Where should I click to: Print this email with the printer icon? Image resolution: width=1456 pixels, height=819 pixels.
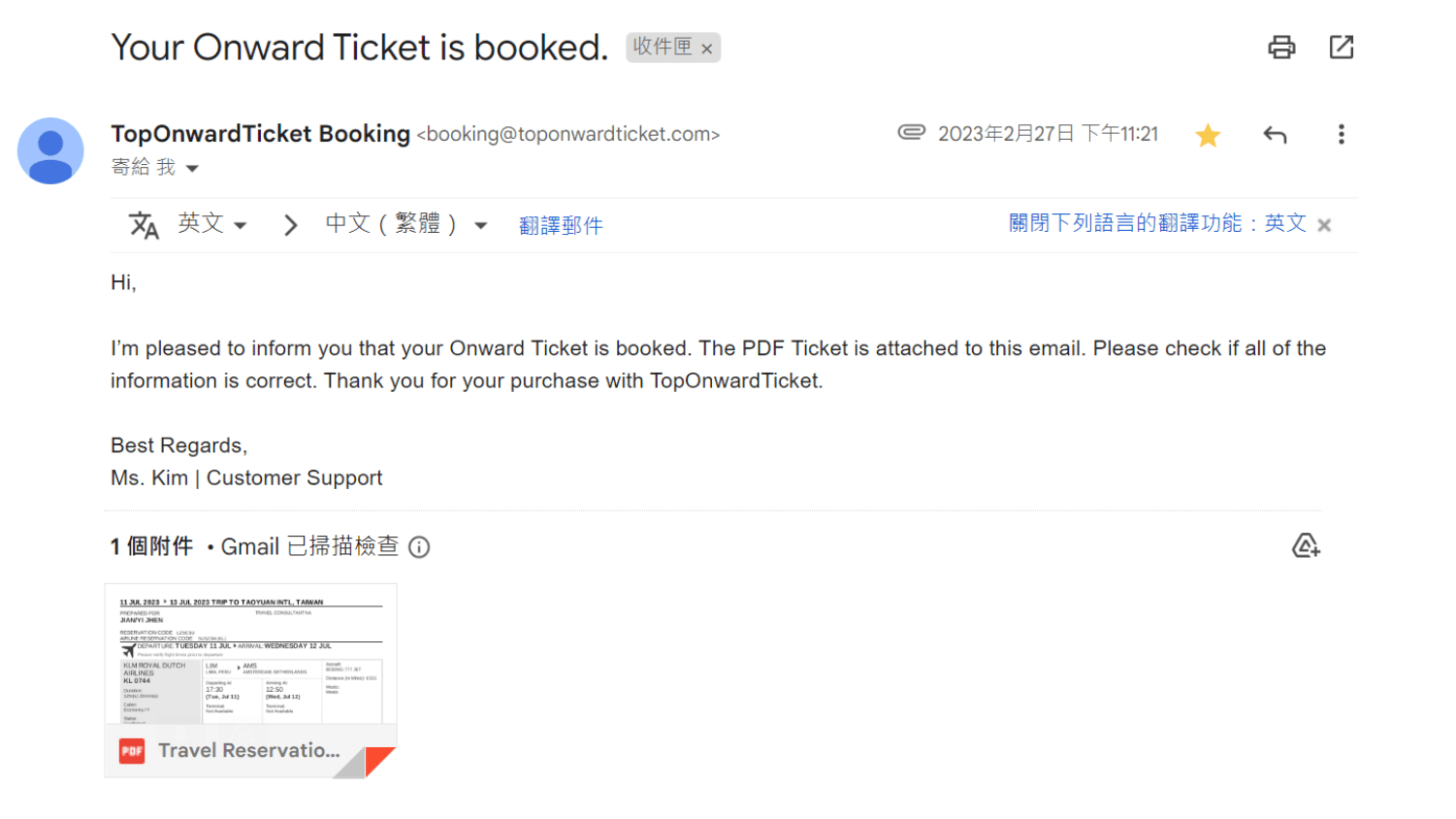point(1281,48)
